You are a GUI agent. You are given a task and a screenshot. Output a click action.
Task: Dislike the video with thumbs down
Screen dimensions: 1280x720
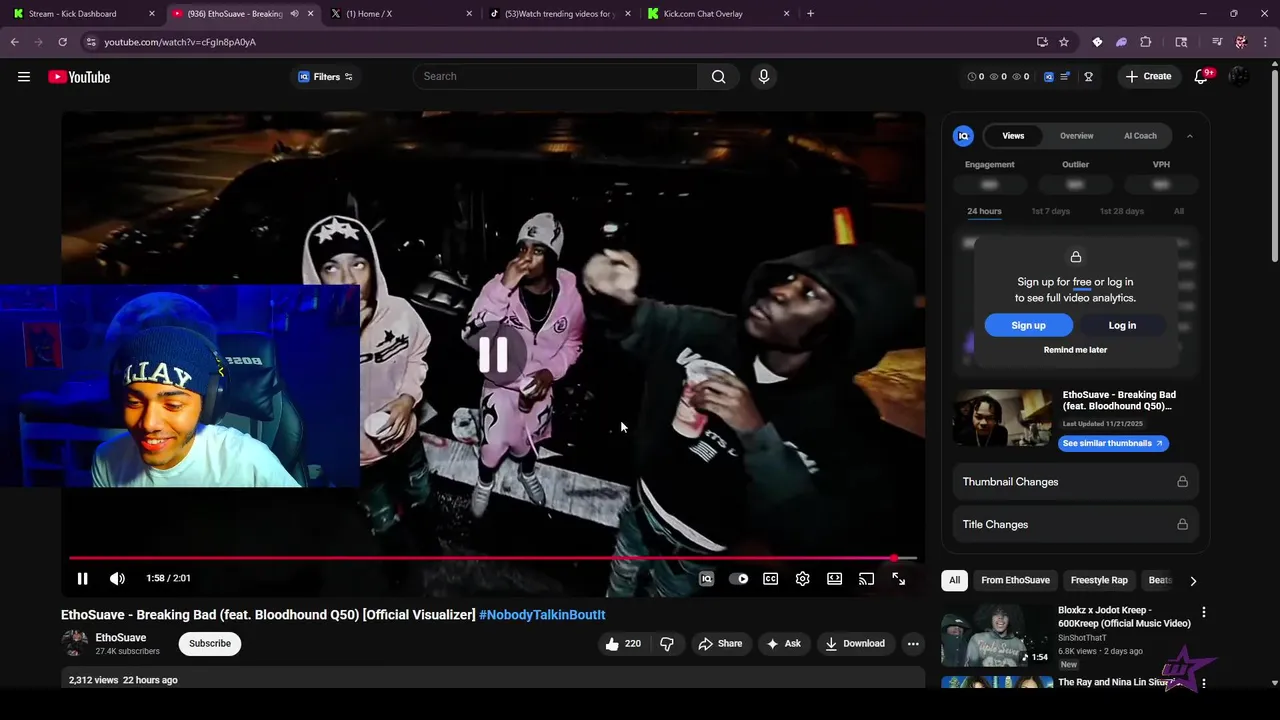pos(667,644)
